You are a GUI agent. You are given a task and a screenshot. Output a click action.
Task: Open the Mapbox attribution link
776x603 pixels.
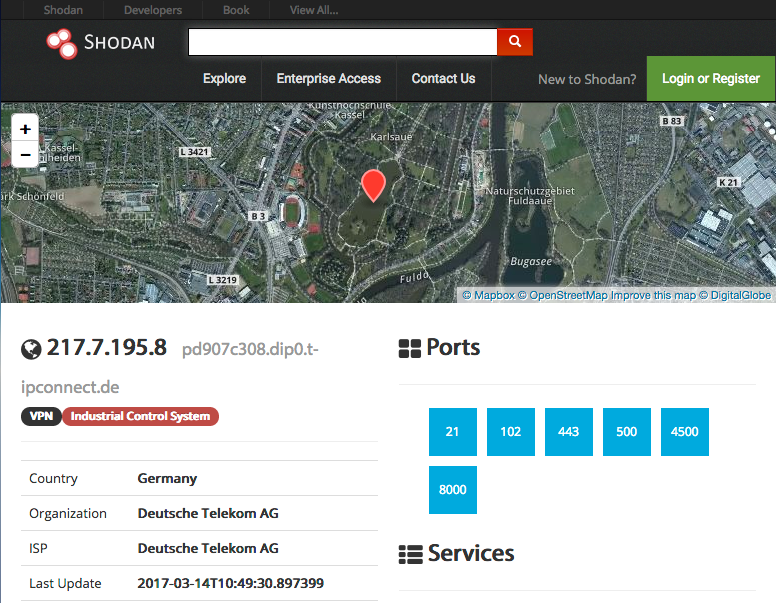(488, 296)
